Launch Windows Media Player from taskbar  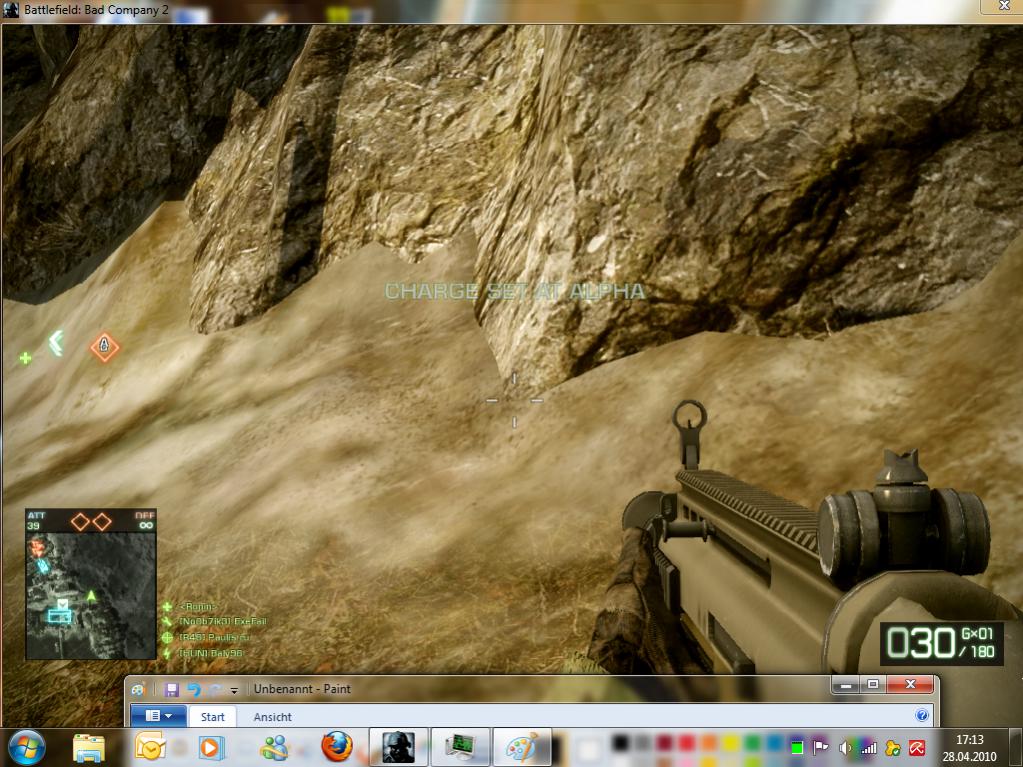(210, 747)
